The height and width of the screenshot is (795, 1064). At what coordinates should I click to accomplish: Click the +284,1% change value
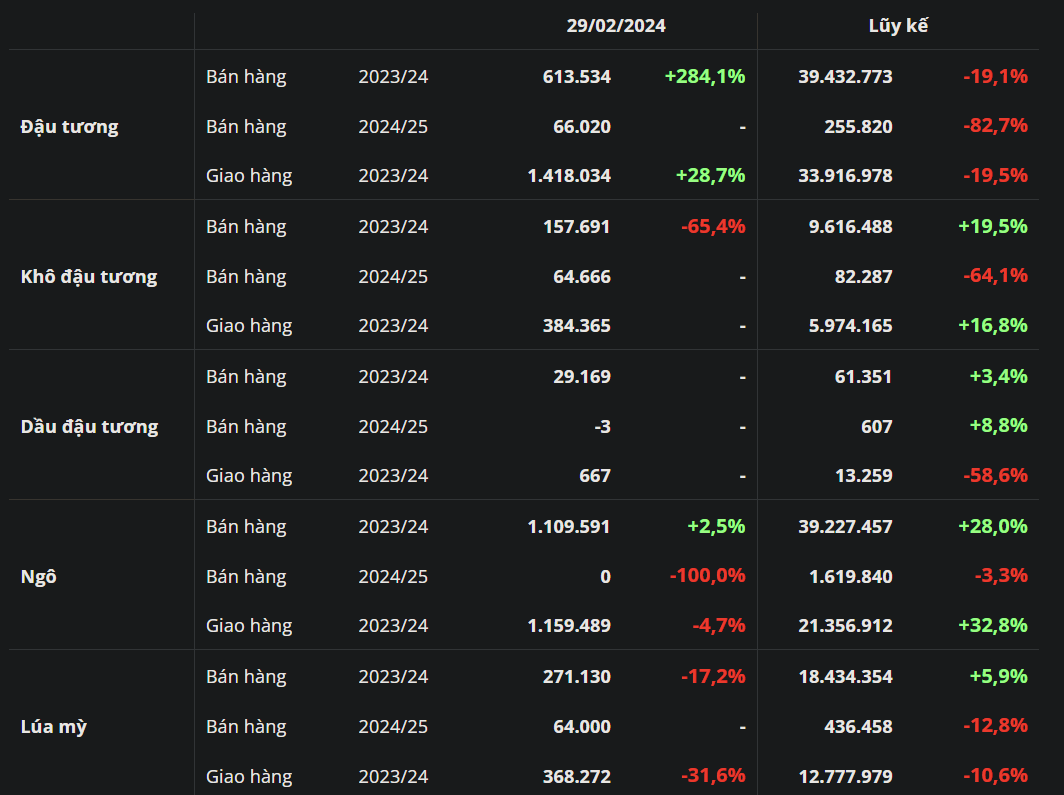[704, 76]
